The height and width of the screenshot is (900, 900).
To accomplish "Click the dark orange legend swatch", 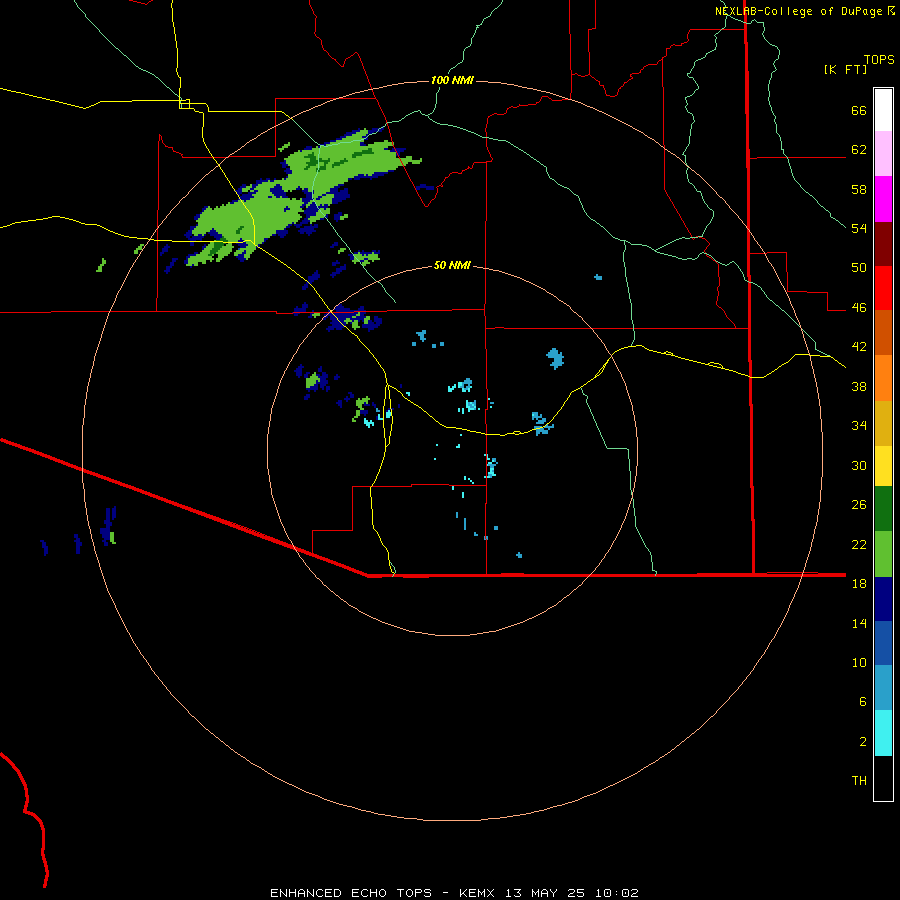I will tap(883, 332).
